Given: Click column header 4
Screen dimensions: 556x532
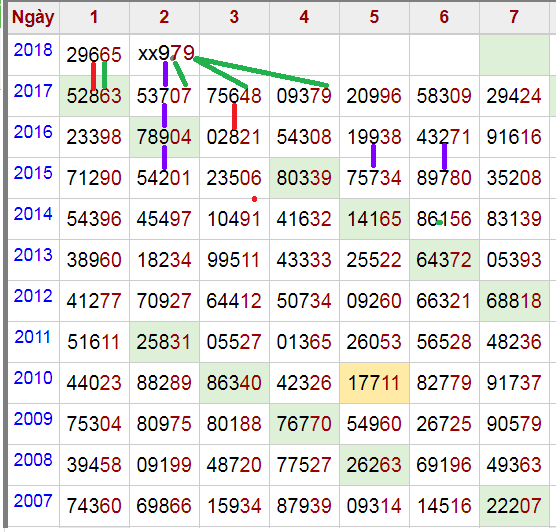Looking at the screenshot, I should pos(304,17).
